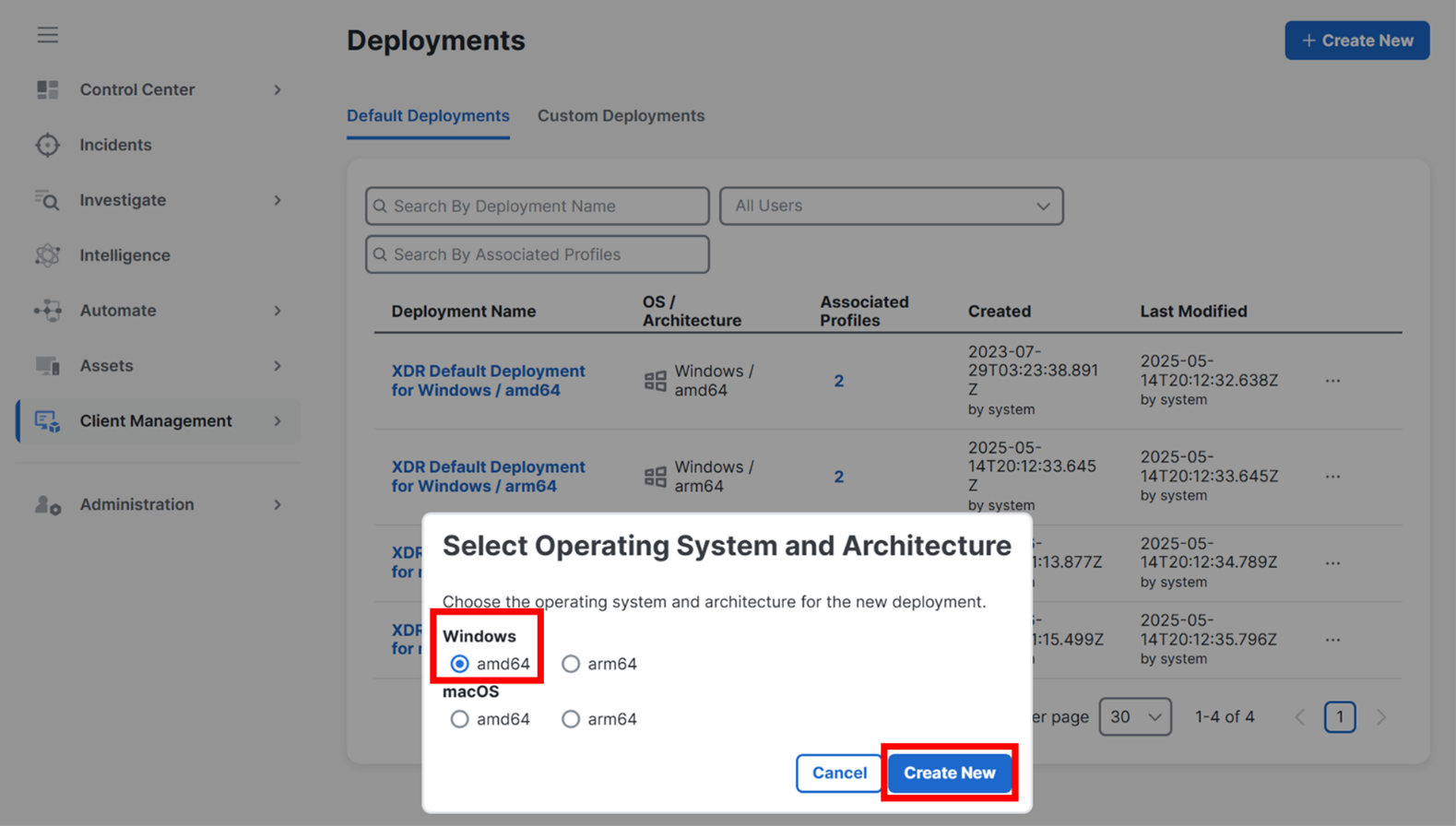The height and width of the screenshot is (826, 1456).
Task: Open XDR Default Deployment for Windows / arm64
Action: coord(488,477)
